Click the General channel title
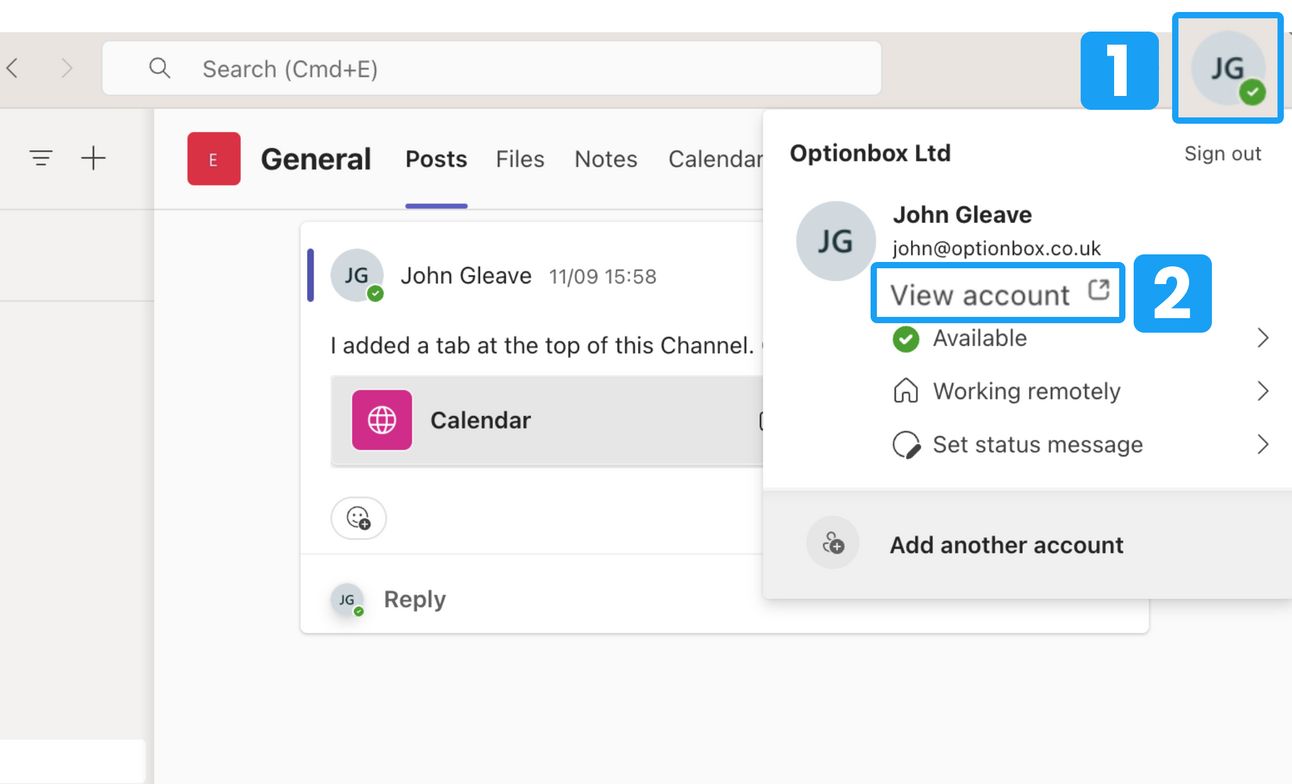Screen dimensions: 1292x784 [x=316, y=159]
